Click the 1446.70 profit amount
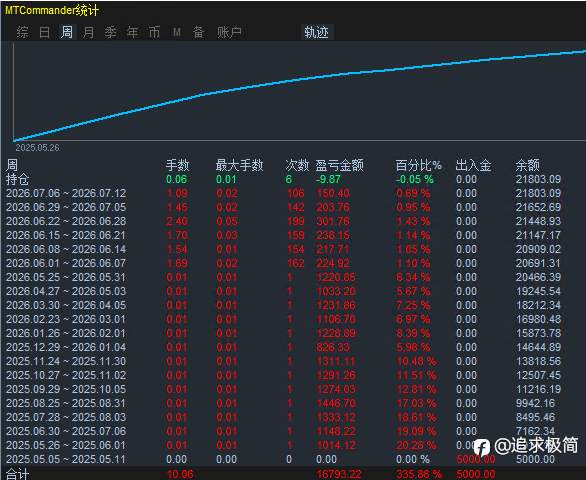Viewport: 586px width, 480px height. click(336, 403)
